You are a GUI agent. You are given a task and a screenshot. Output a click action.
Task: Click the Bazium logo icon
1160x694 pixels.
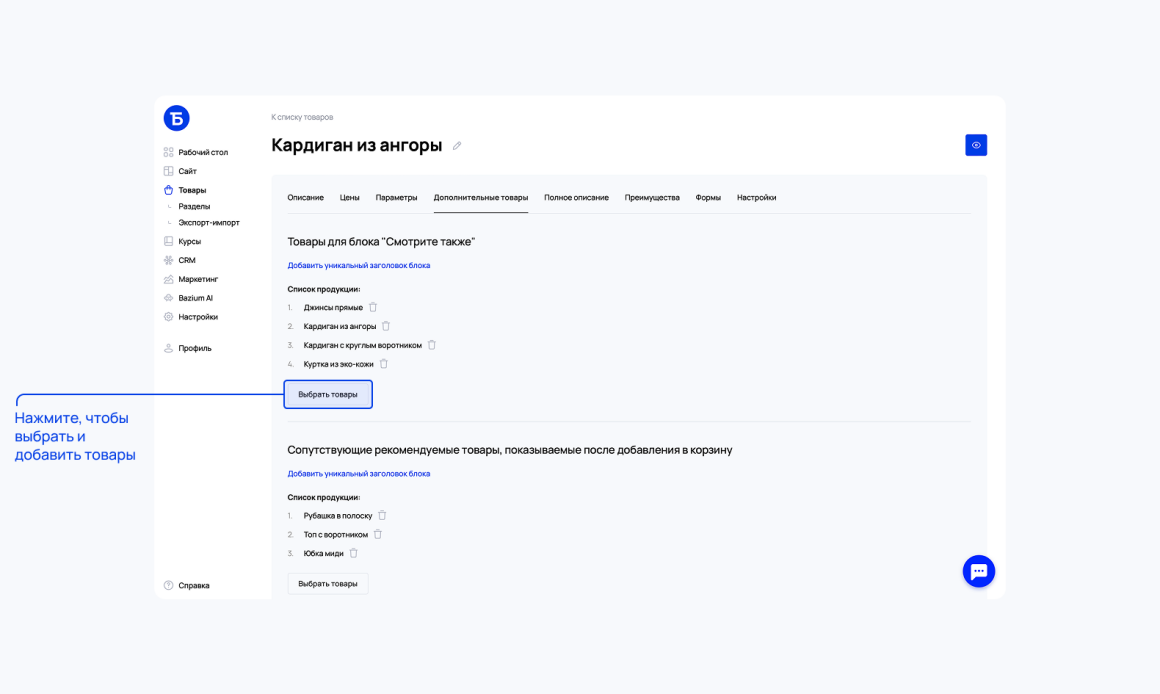(x=177, y=118)
